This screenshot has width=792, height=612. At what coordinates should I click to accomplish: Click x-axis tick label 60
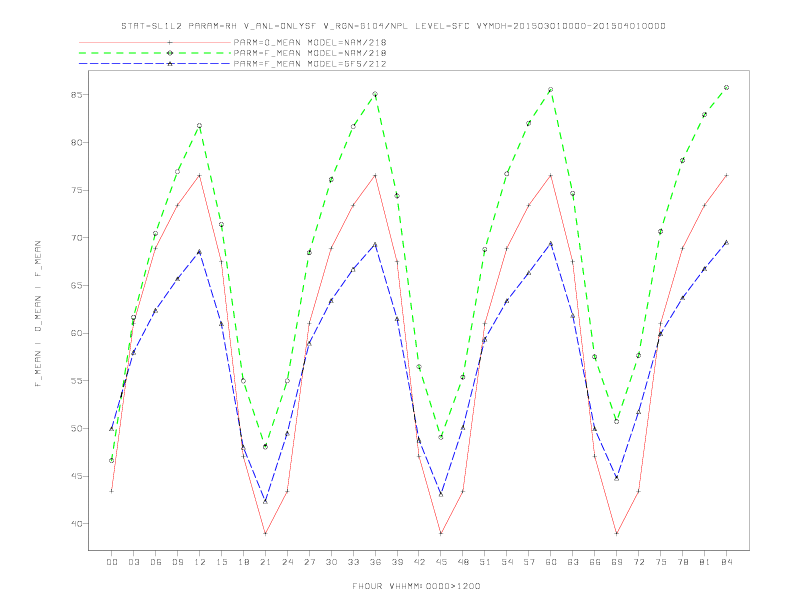click(x=551, y=562)
